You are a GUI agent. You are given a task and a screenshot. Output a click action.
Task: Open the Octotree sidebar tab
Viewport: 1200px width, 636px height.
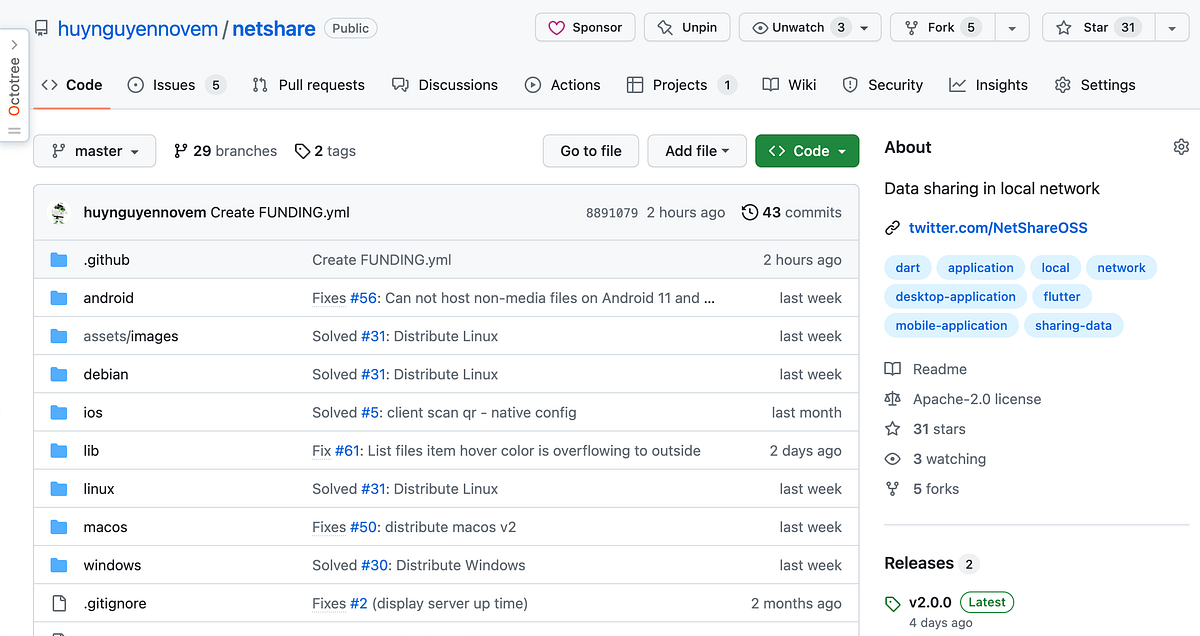(14, 86)
